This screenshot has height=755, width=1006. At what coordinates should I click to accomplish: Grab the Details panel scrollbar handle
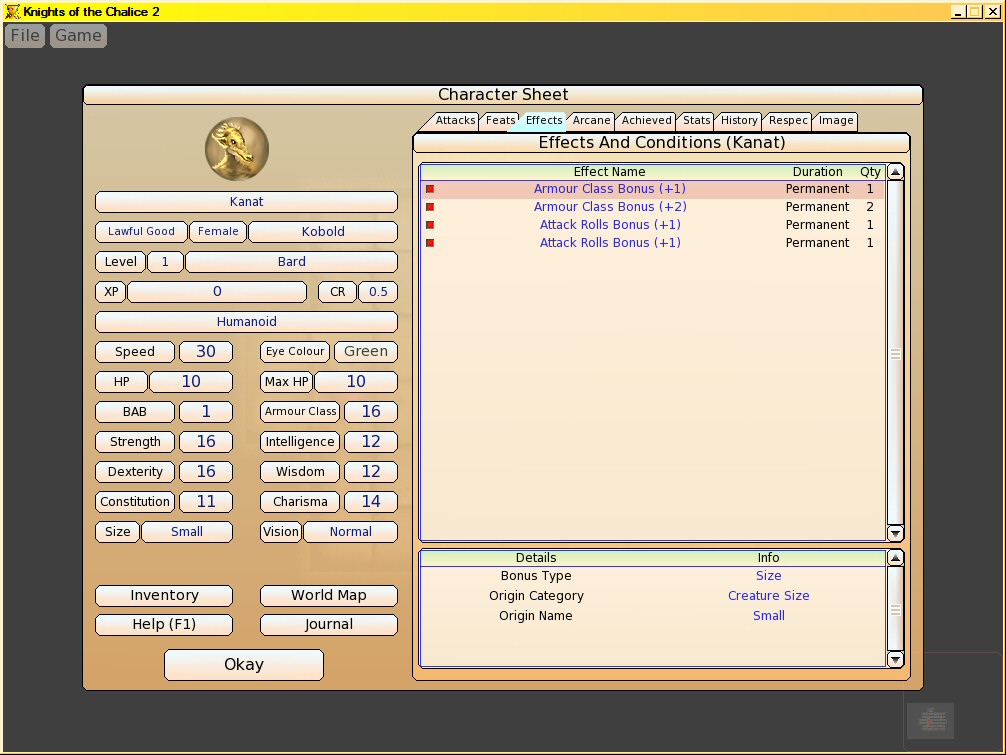[895, 609]
